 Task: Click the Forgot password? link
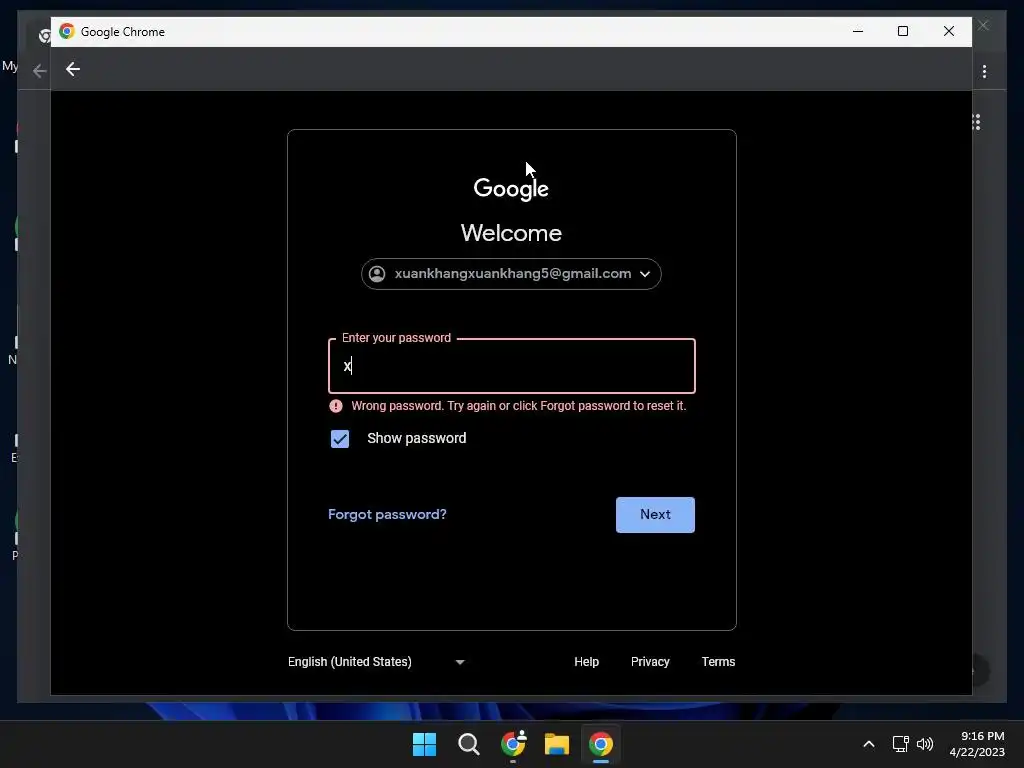pos(387,515)
